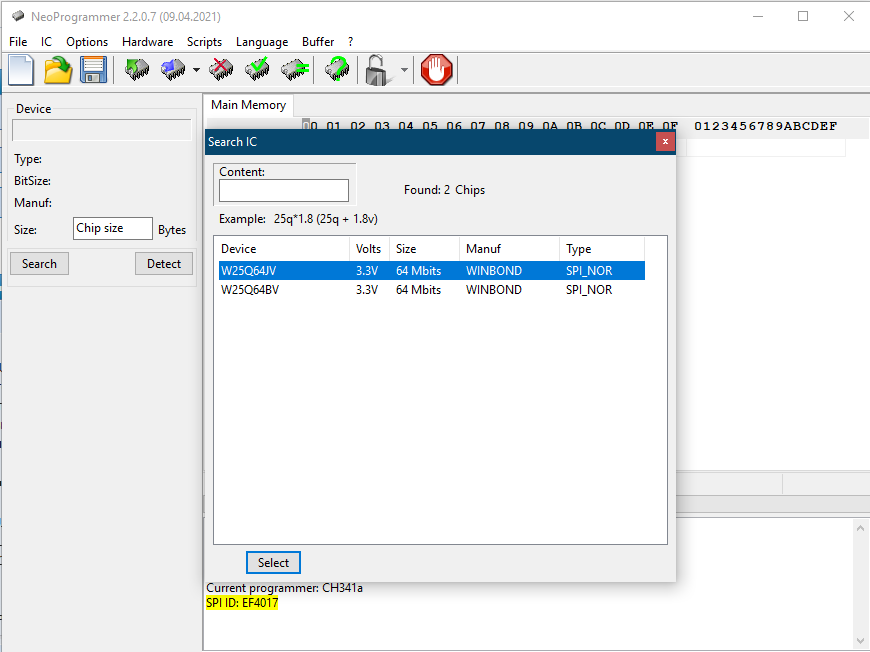Viewport: 870px width, 652px height.
Task: Sort by the Type column header
Action: pyautogui.click(x=602, y=249)
